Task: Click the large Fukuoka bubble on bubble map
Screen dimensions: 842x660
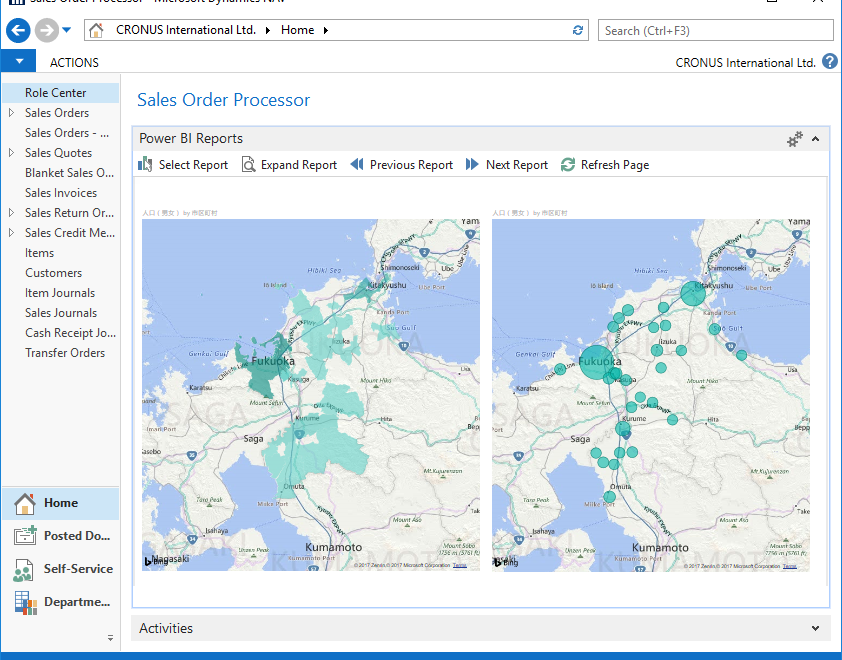Action: (597, 363)
